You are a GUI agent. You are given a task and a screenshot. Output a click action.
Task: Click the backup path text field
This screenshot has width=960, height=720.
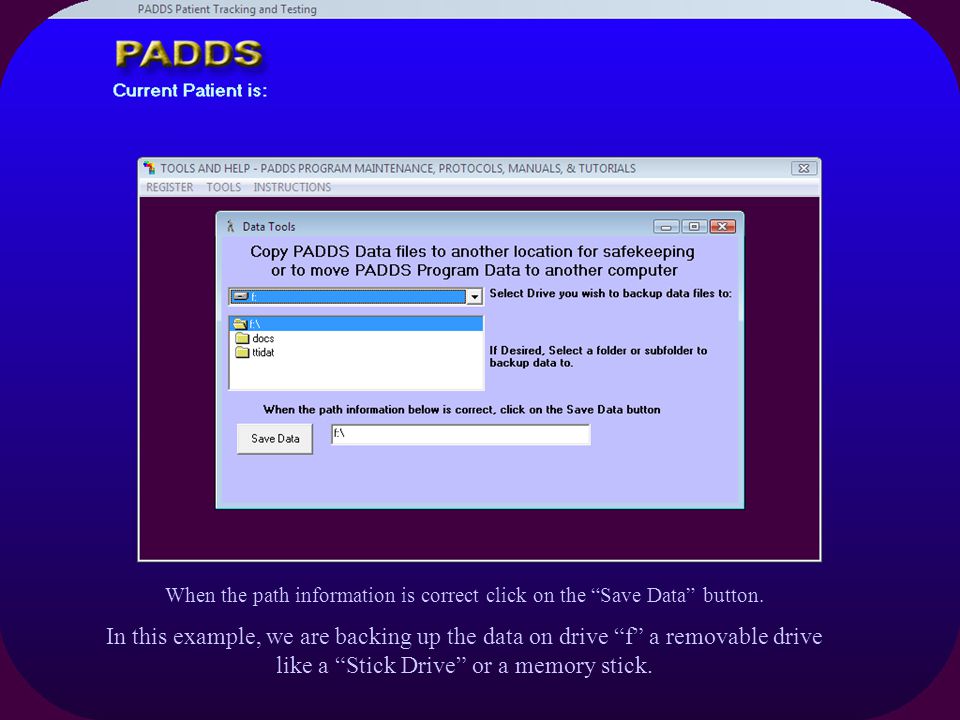pyautogui.click(x=460, y=435)
